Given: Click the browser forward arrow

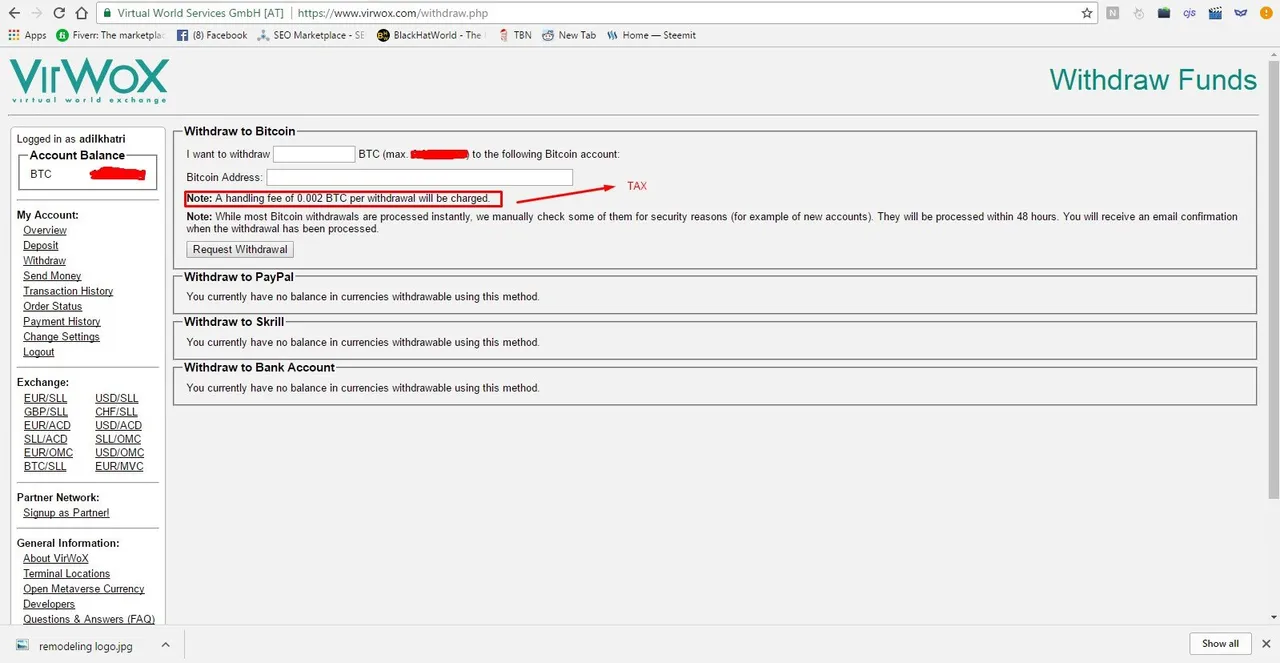Looking at the screenshot, I should pos(36,13).
